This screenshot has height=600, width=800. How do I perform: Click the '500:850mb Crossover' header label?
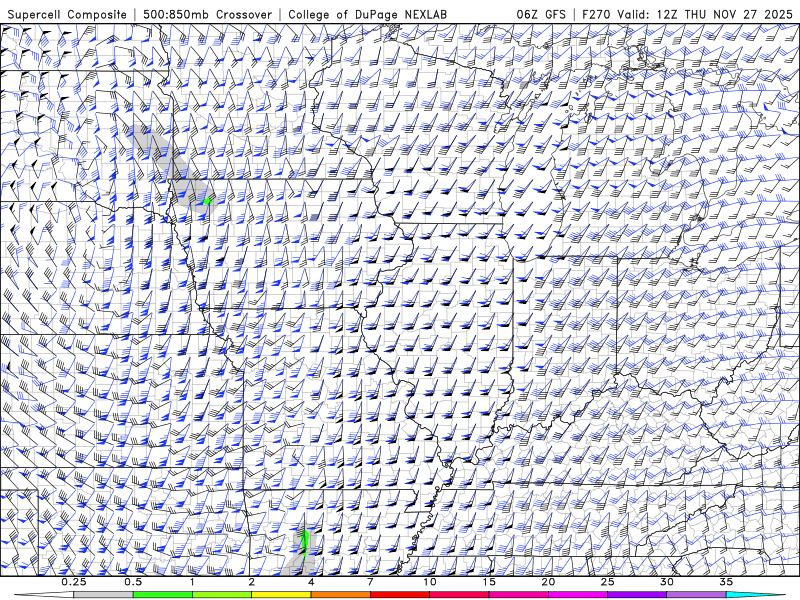click(x=208, y=14)
